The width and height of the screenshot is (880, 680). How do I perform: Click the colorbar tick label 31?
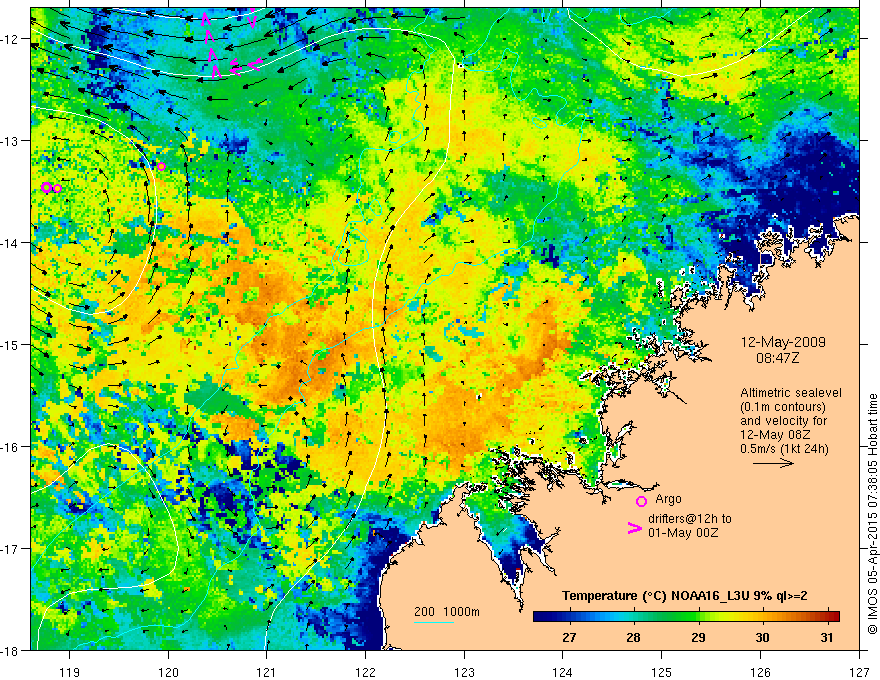[x=826, y=638]
